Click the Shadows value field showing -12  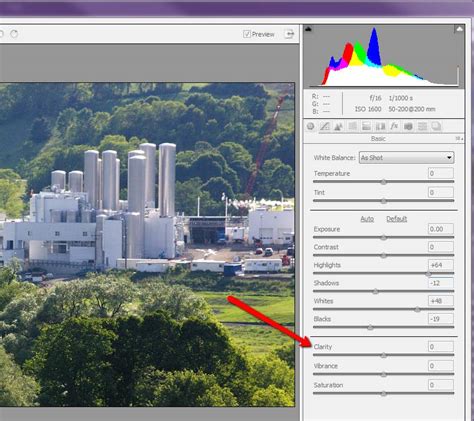(x=441, y=283)
